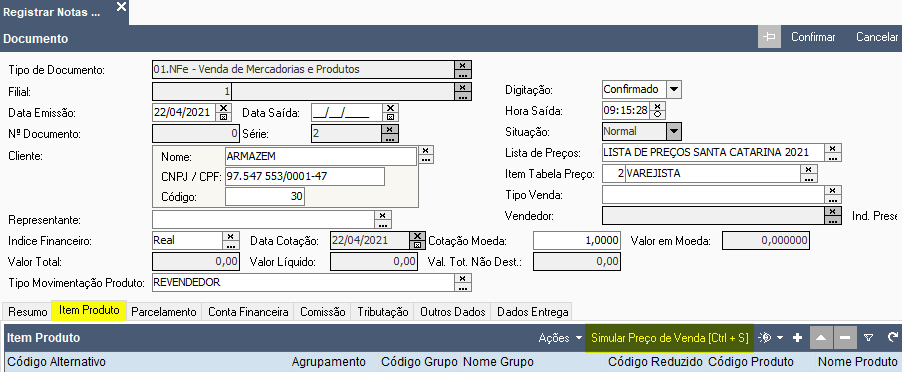Image resolution: width=902 pixels, height=372 pixels.
Task: Clear Tipo Movimentação Produto field
Action: click(x=463, y=278)
